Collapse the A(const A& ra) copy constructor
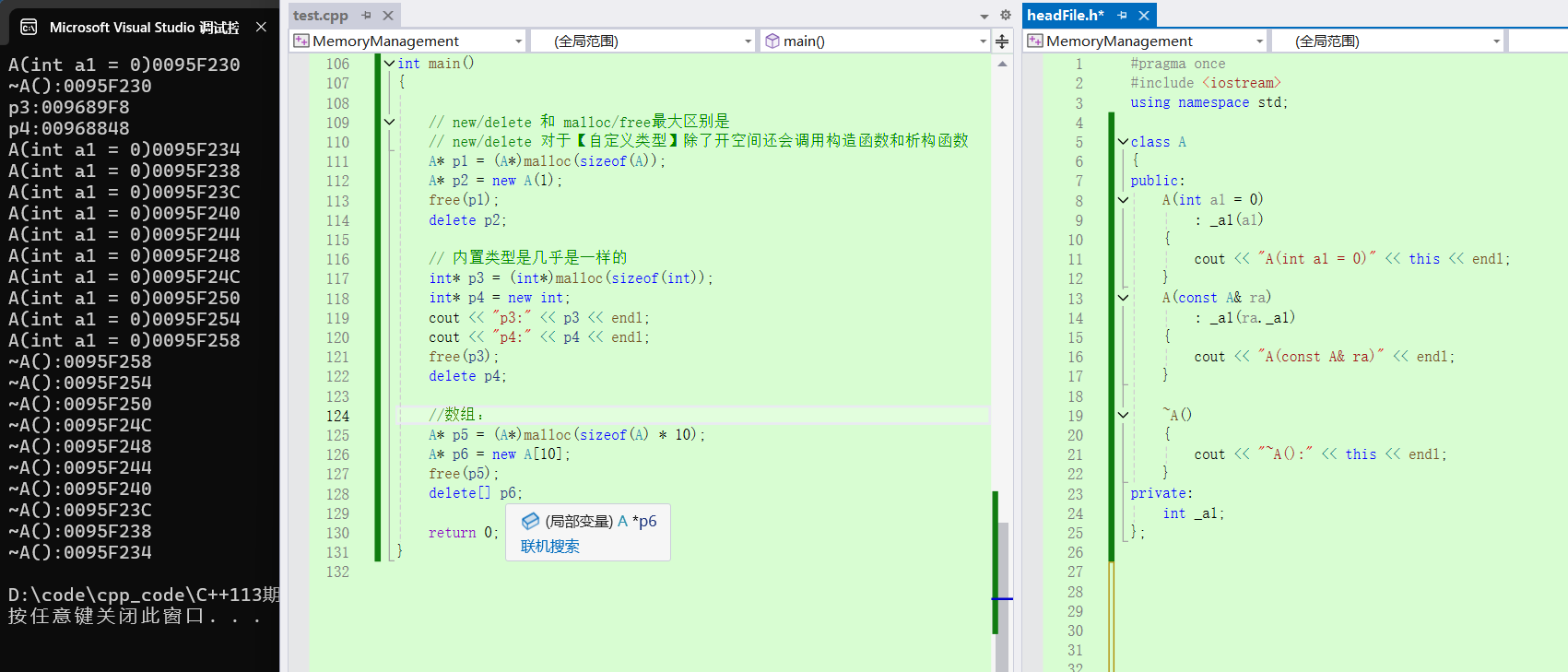The width and height of the screenshot is (1568, 672). pyautogui.click(x=1123, y=298)
